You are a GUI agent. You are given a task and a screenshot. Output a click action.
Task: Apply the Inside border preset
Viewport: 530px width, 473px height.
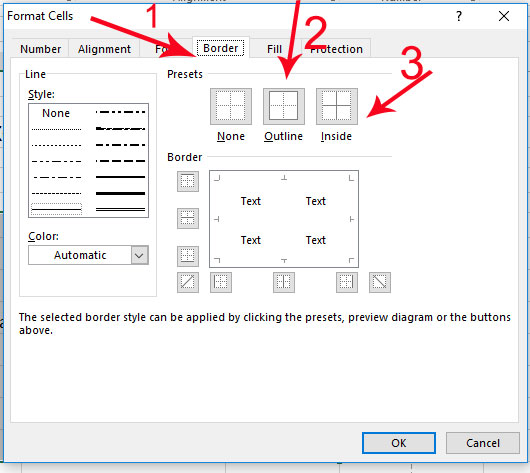[x=337, y=107]
